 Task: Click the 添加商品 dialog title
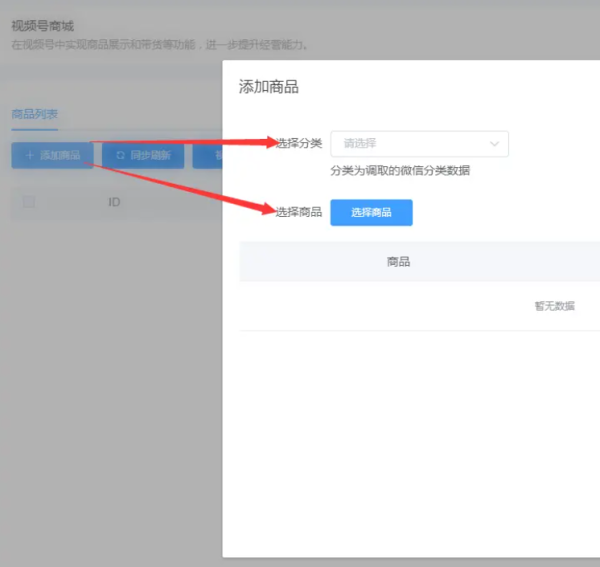tap(268, 87)
